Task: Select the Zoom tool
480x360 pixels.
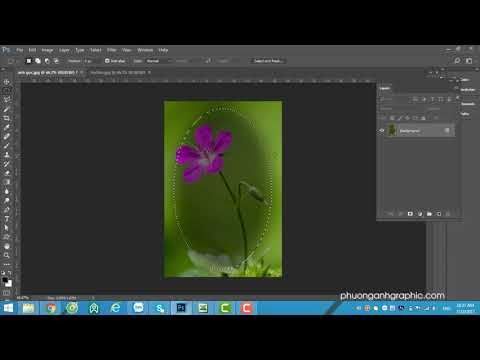Action: pos(7,255)
